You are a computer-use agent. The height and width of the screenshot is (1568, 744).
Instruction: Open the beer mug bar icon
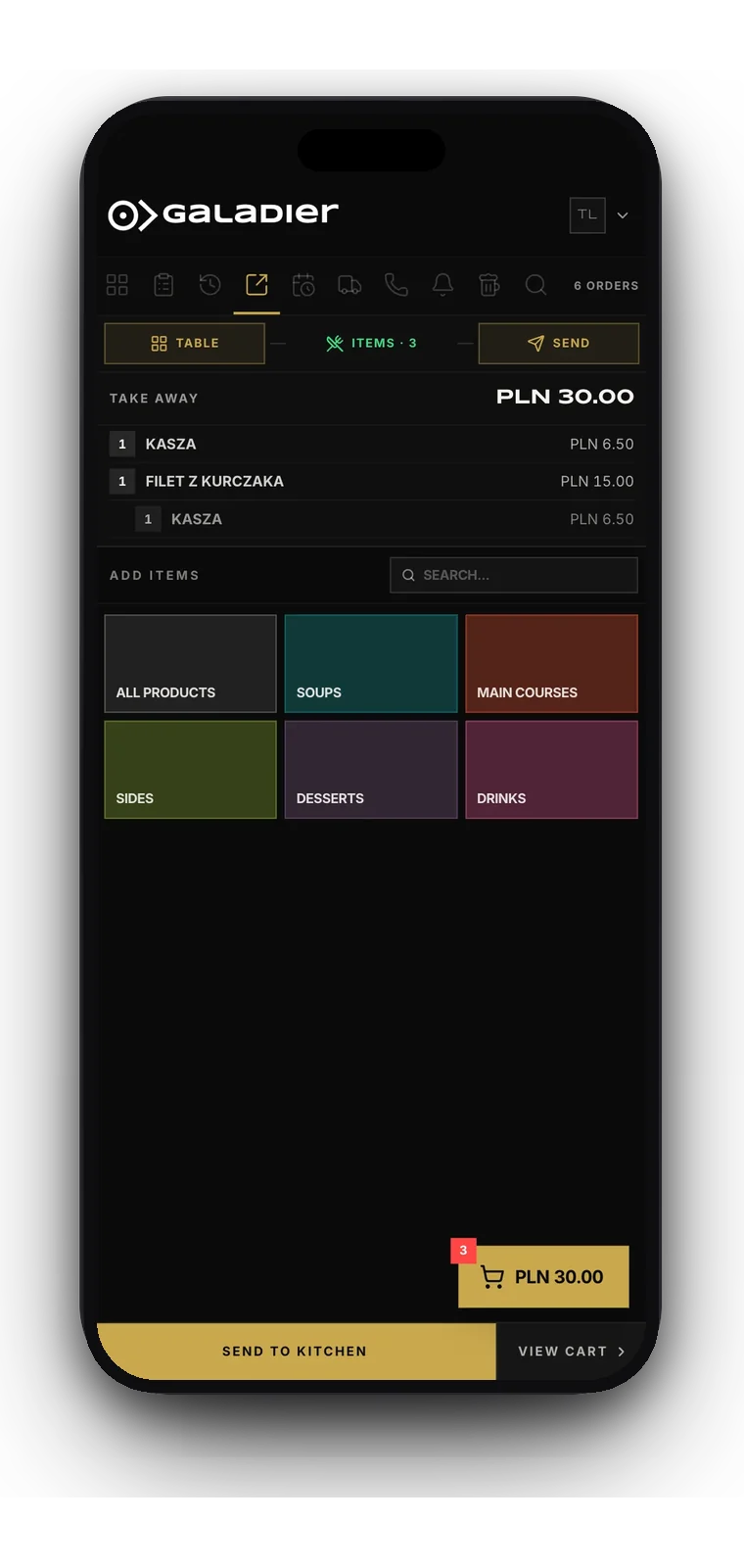tap(489, 285)
